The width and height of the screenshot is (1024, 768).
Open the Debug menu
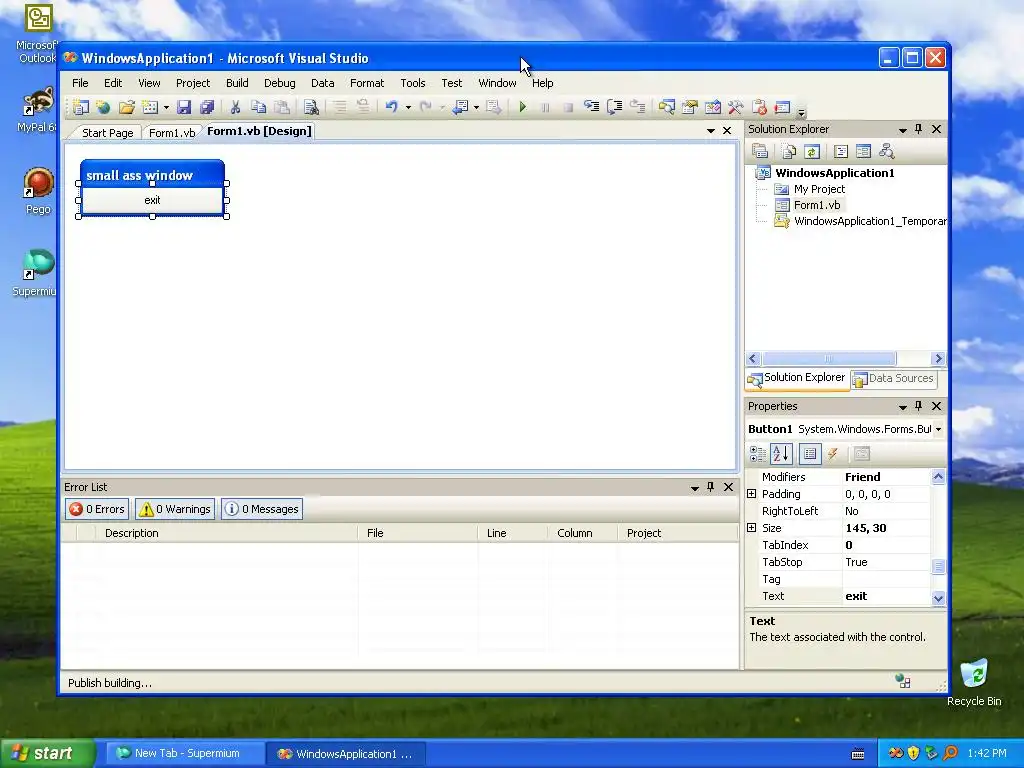280,83
